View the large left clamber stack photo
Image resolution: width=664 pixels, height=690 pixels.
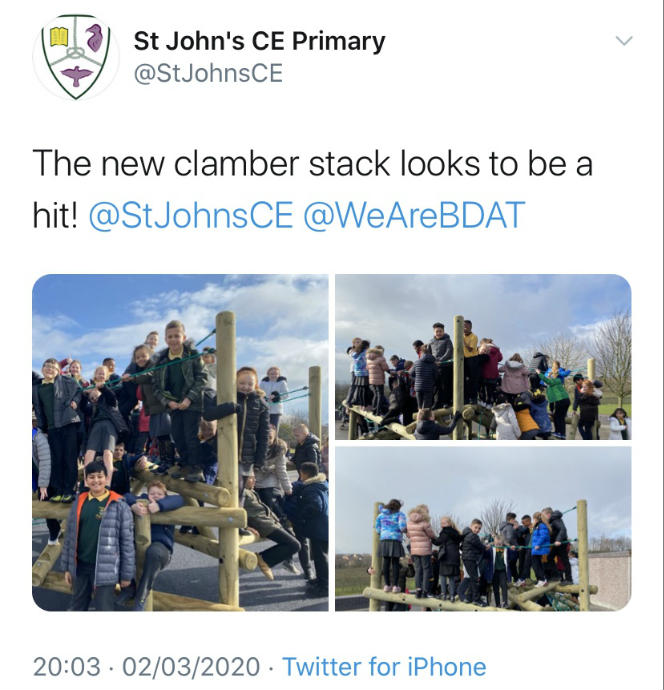(x=180, y=442)
